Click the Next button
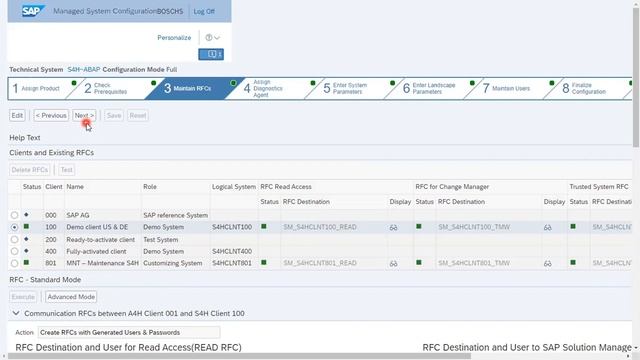The height and width of the screenshot is (360, 640). tap(84, 116)
